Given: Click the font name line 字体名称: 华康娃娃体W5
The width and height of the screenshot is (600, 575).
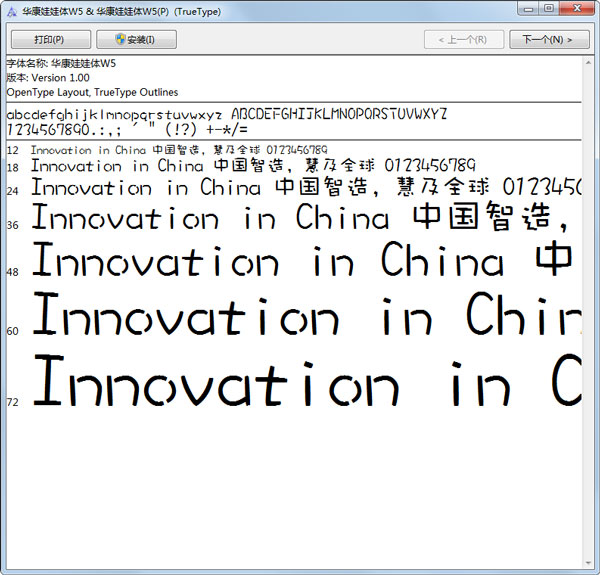Looking at the screenshot, I should click(x=61, y=63).
